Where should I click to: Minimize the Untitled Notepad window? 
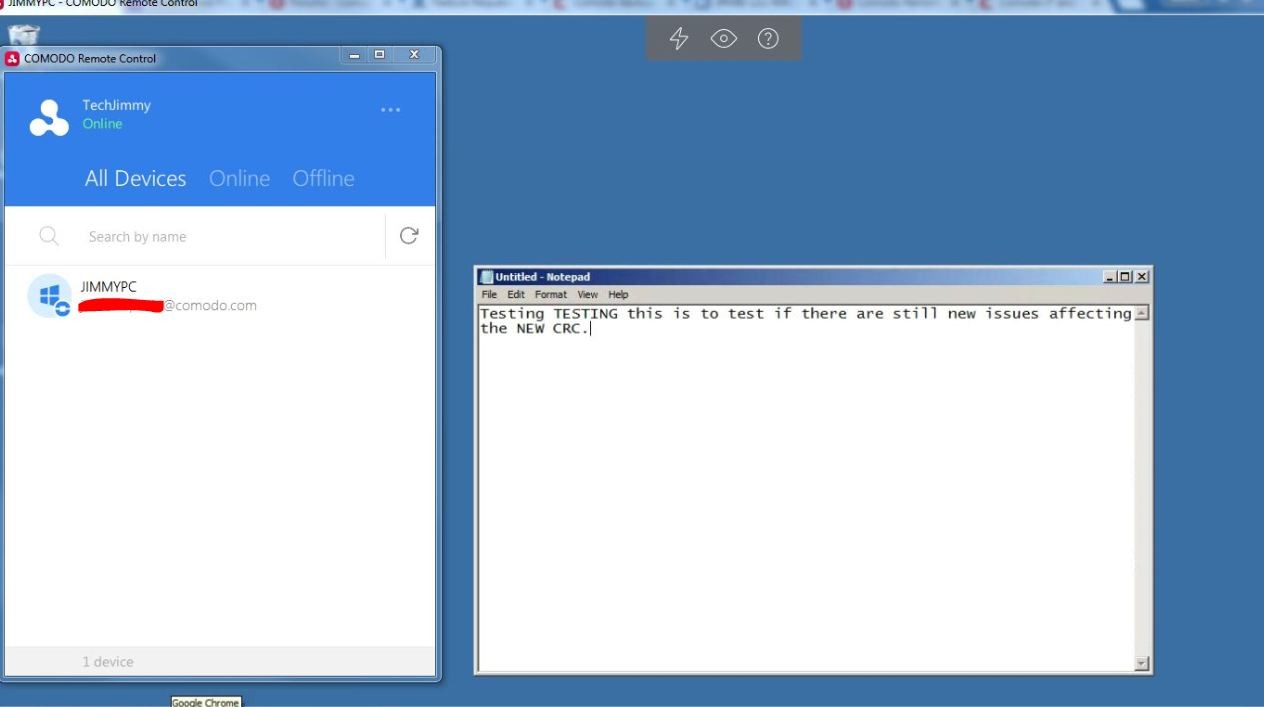click(x=1111, y=277)
